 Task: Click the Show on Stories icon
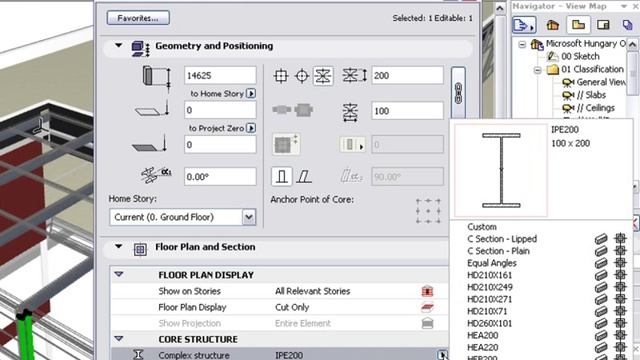427,291
